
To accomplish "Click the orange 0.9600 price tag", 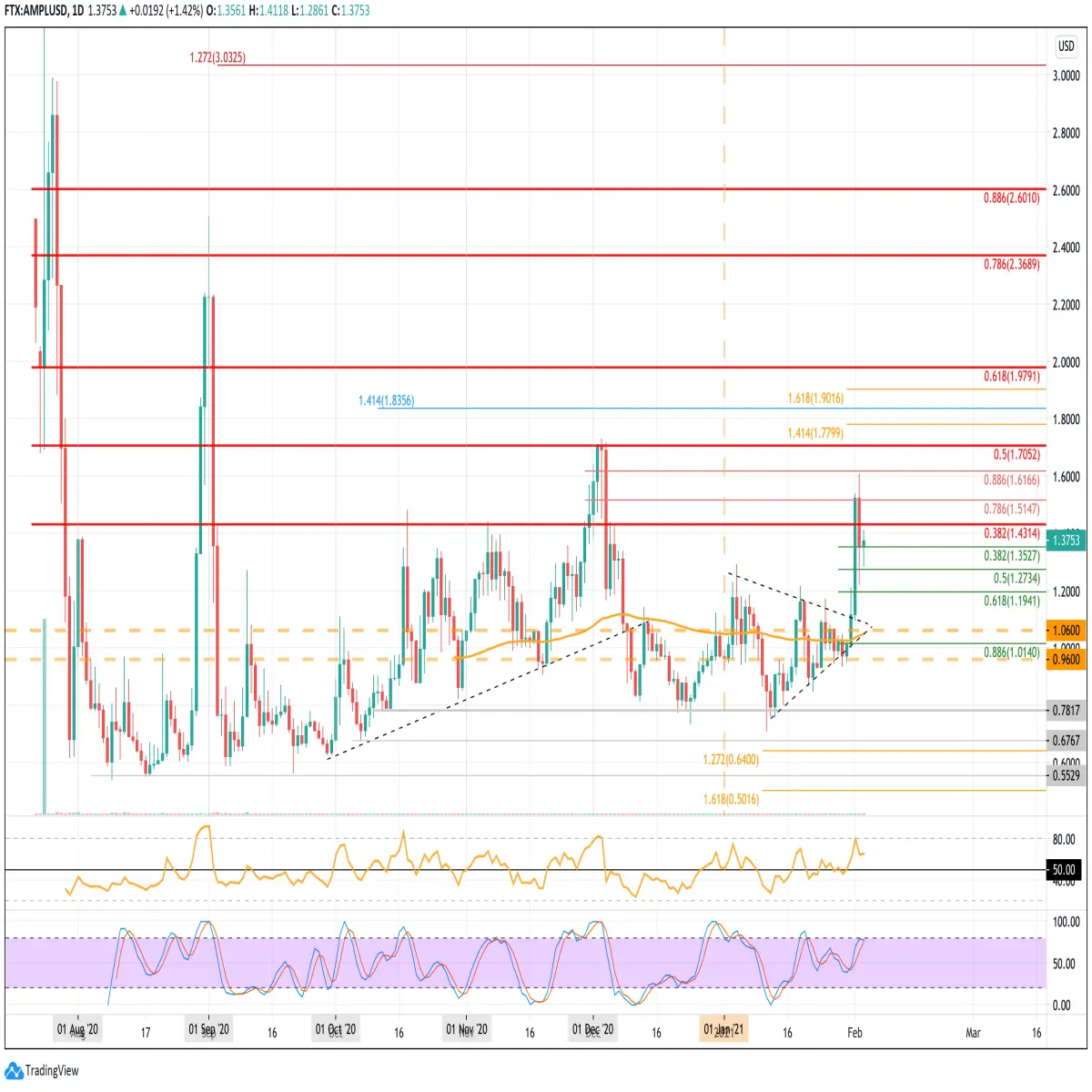I will pyautogui.click(x=1066, y=659).
